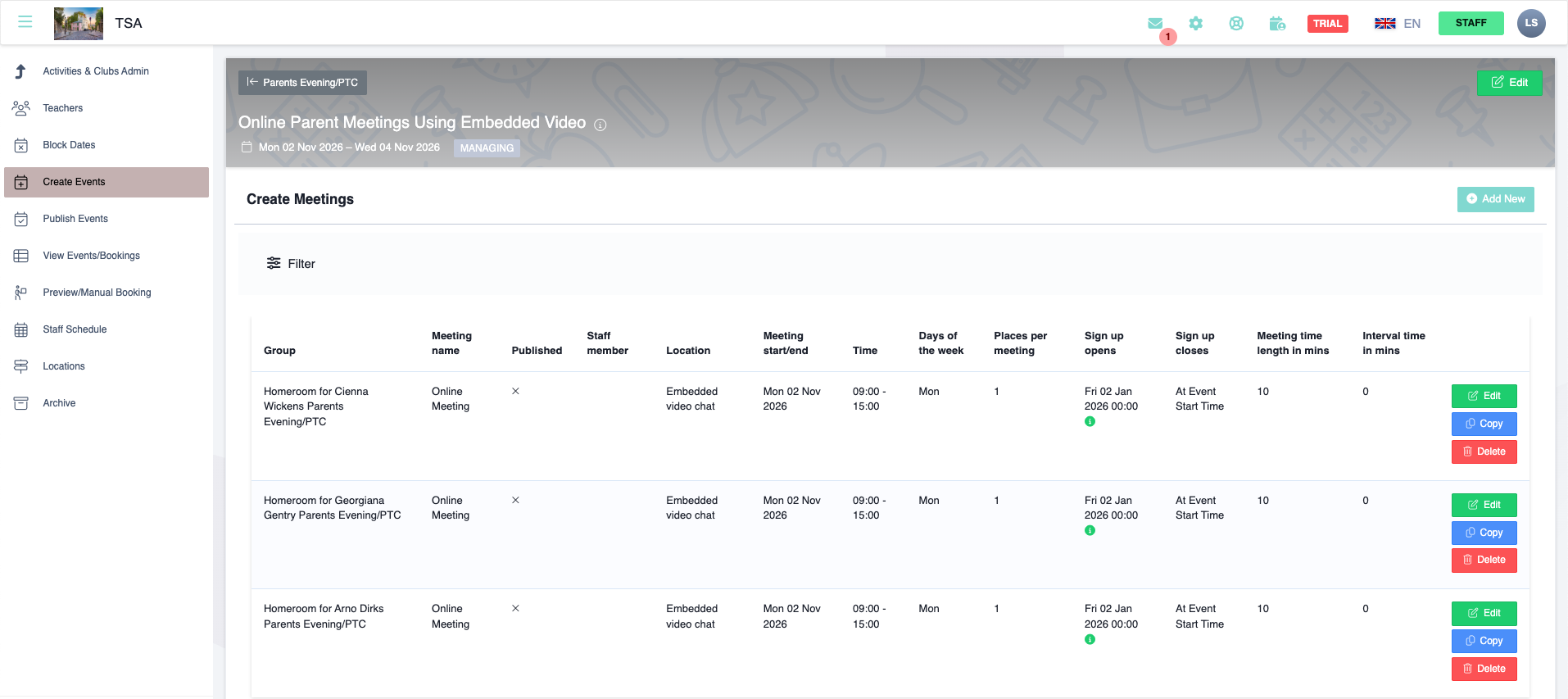The width and height of the screenshot is (1568, 699).
Task: Open the mail inbox icon
Action: coord(1155,24)
